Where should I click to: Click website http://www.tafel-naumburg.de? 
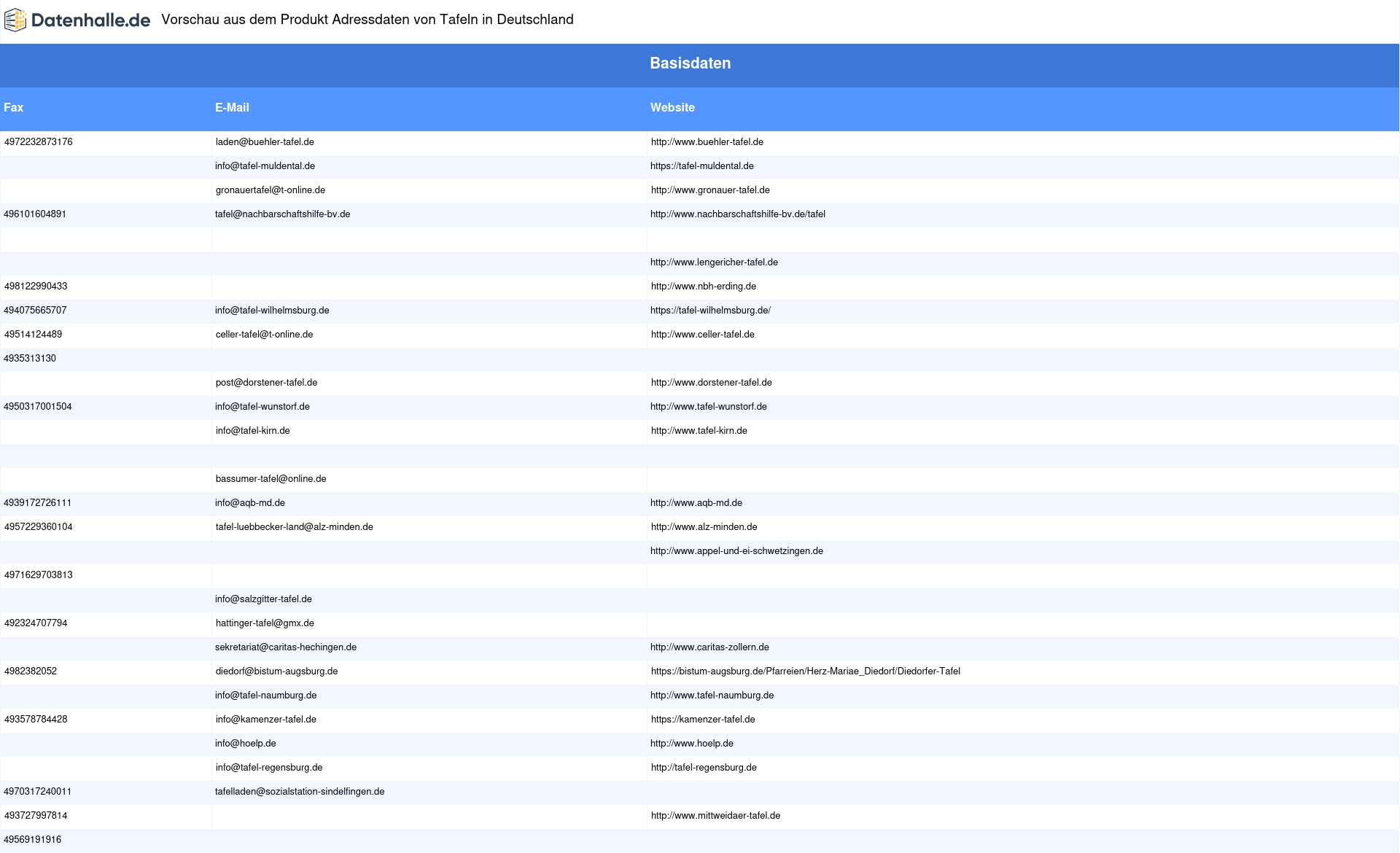pyautogui.click(x=712, y=696)
